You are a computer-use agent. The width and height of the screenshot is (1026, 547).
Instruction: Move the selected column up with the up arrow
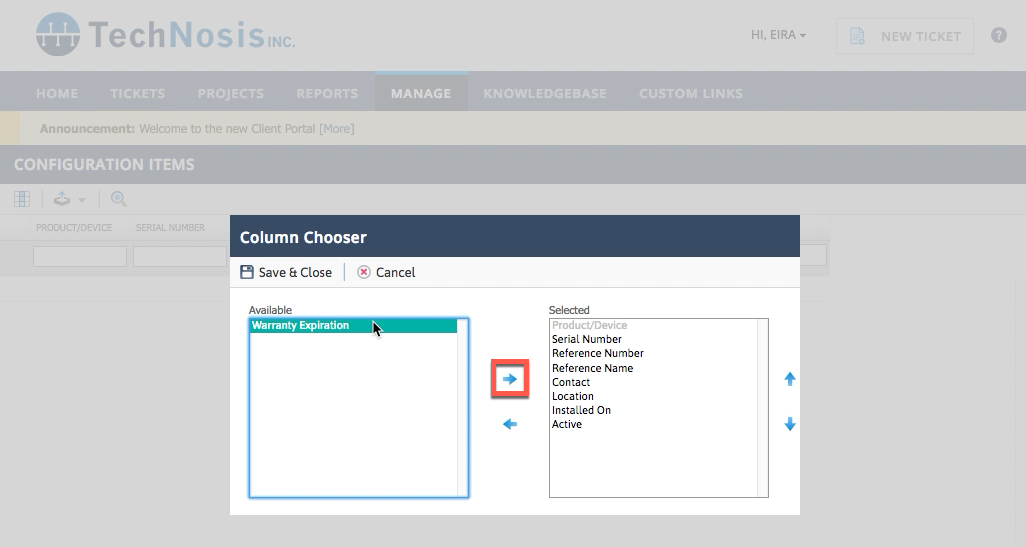(x=790, y=379)
